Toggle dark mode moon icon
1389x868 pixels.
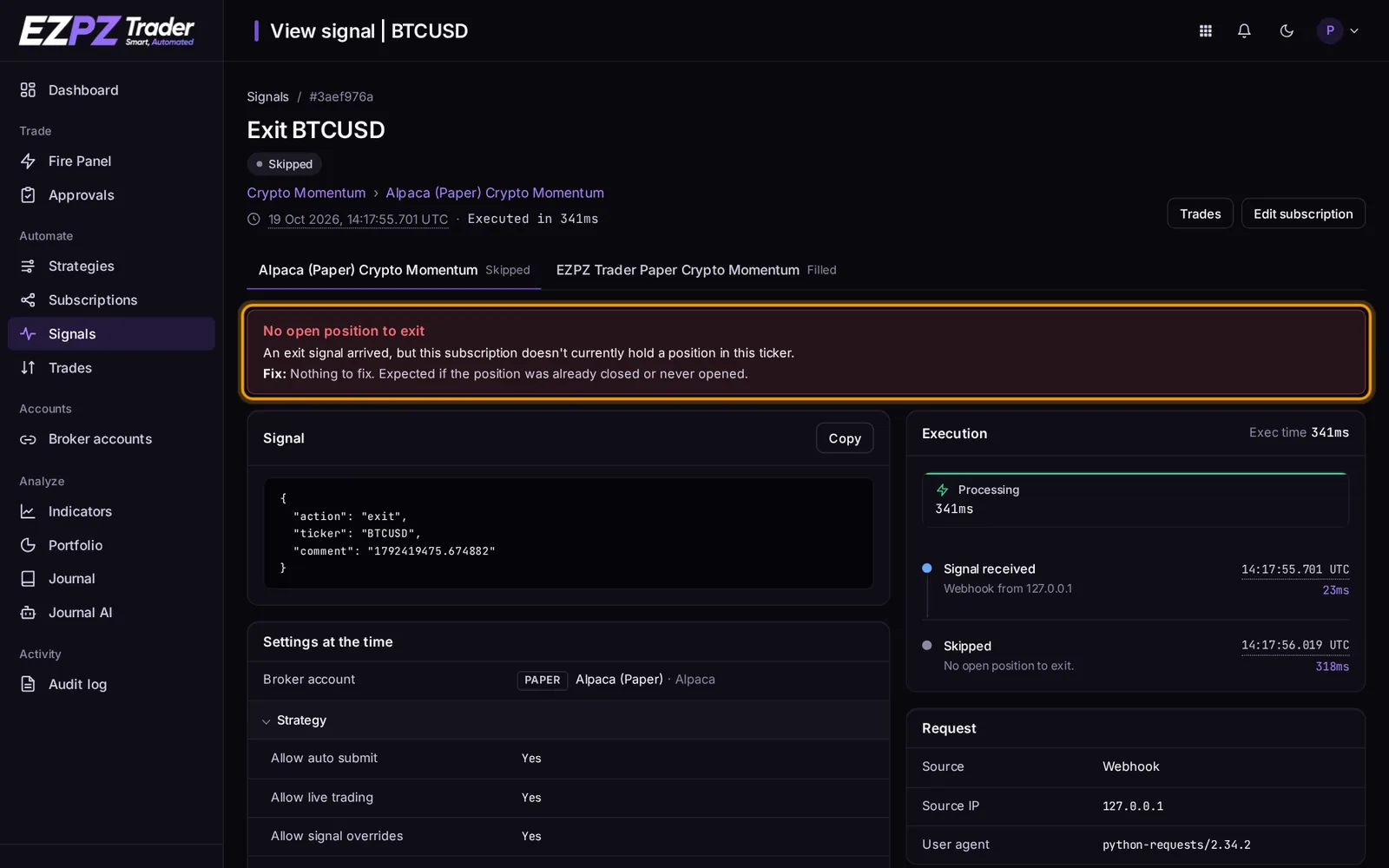(x=1287, y=31)
